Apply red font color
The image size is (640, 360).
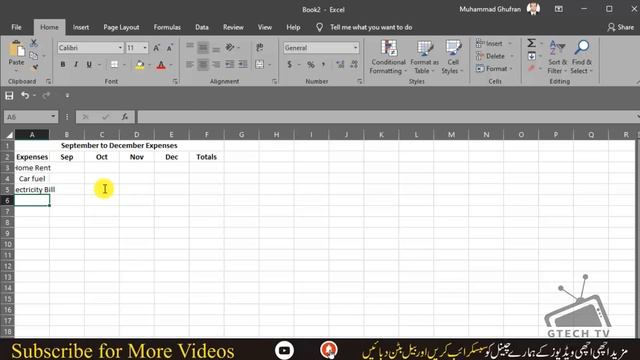click(x=161, y=65)
